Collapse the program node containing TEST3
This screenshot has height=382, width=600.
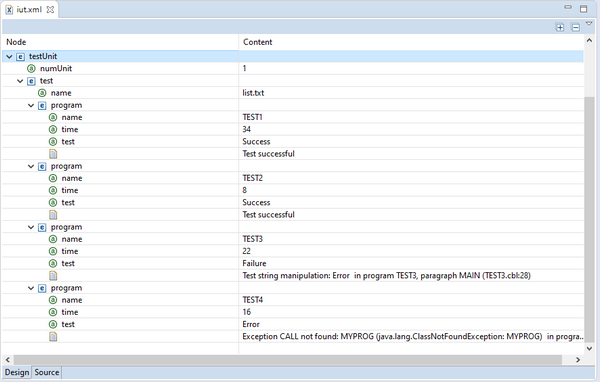[31, 227]
